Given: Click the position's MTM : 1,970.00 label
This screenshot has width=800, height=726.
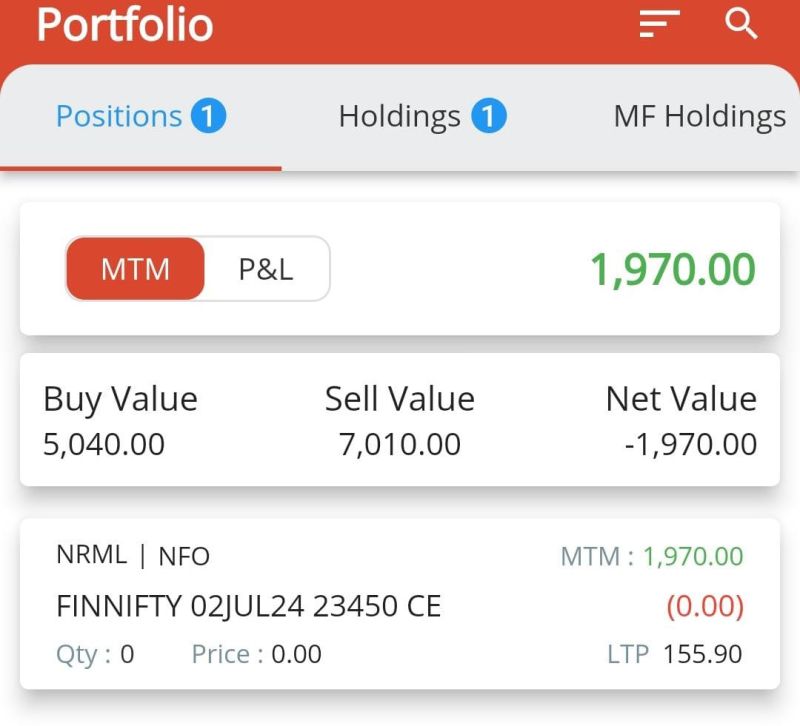Looking at the screenshot, I should [x=652, y=557].
